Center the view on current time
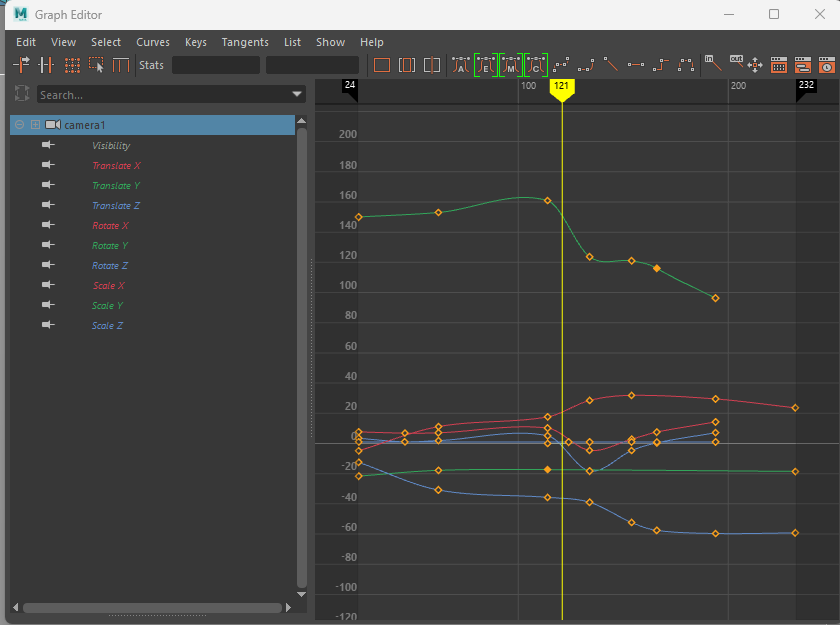The height and width of the screenshot is (625, 840). tap(432, 65)
